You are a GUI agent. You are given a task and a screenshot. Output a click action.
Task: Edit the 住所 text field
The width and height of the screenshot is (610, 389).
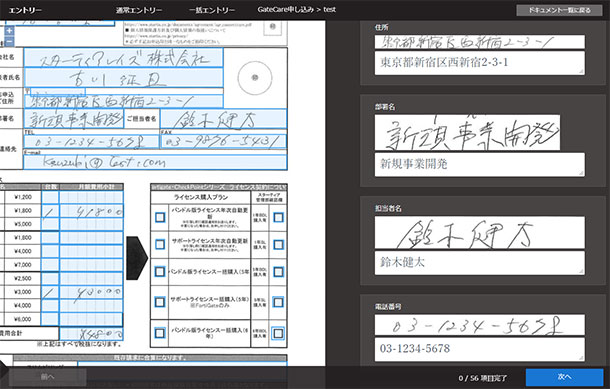coord(480,63)
